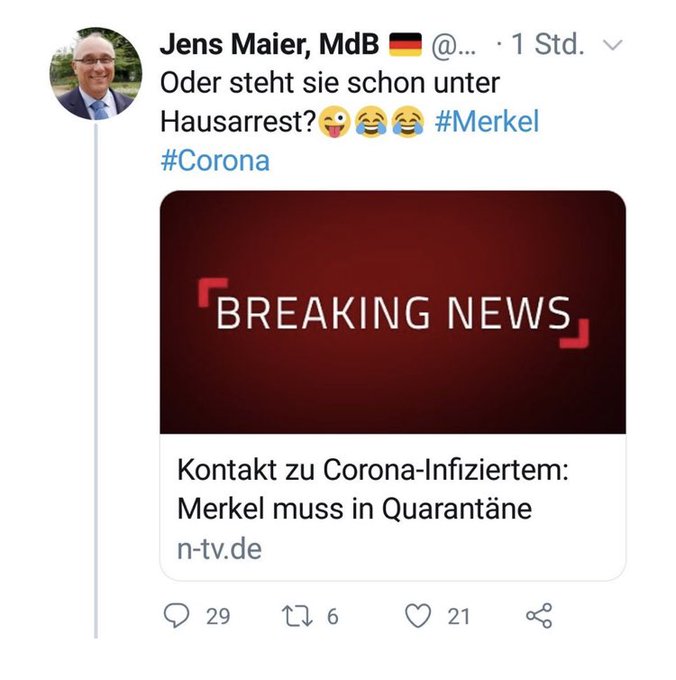Open the #Corona hashtag
The height and width of the screenshot is (680, 676).
coord(215,160)
